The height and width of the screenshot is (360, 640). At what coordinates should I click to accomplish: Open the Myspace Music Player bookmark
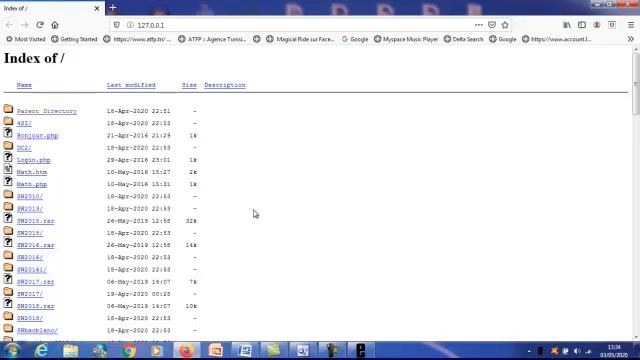406,39
